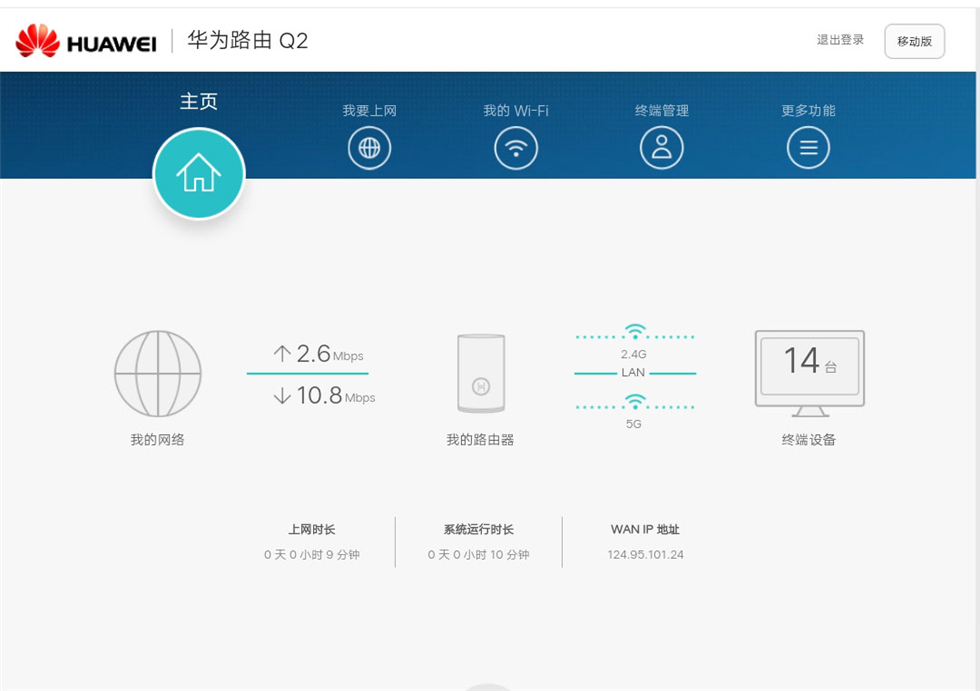Click the 我的路由器 router graphic
980x691 pixels.
(x=481, y=373)
